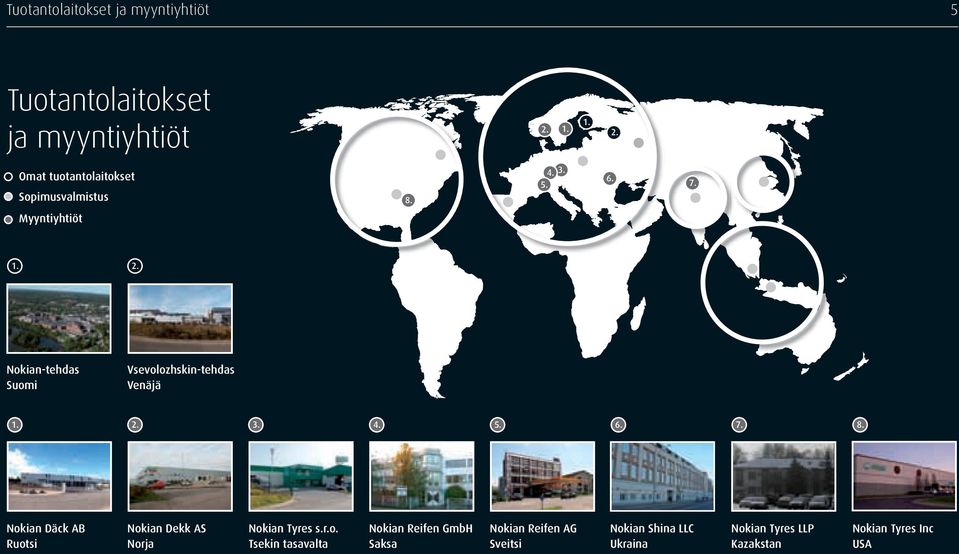
Task: Select map marker 4 in Germany
Action: (550, 172)
